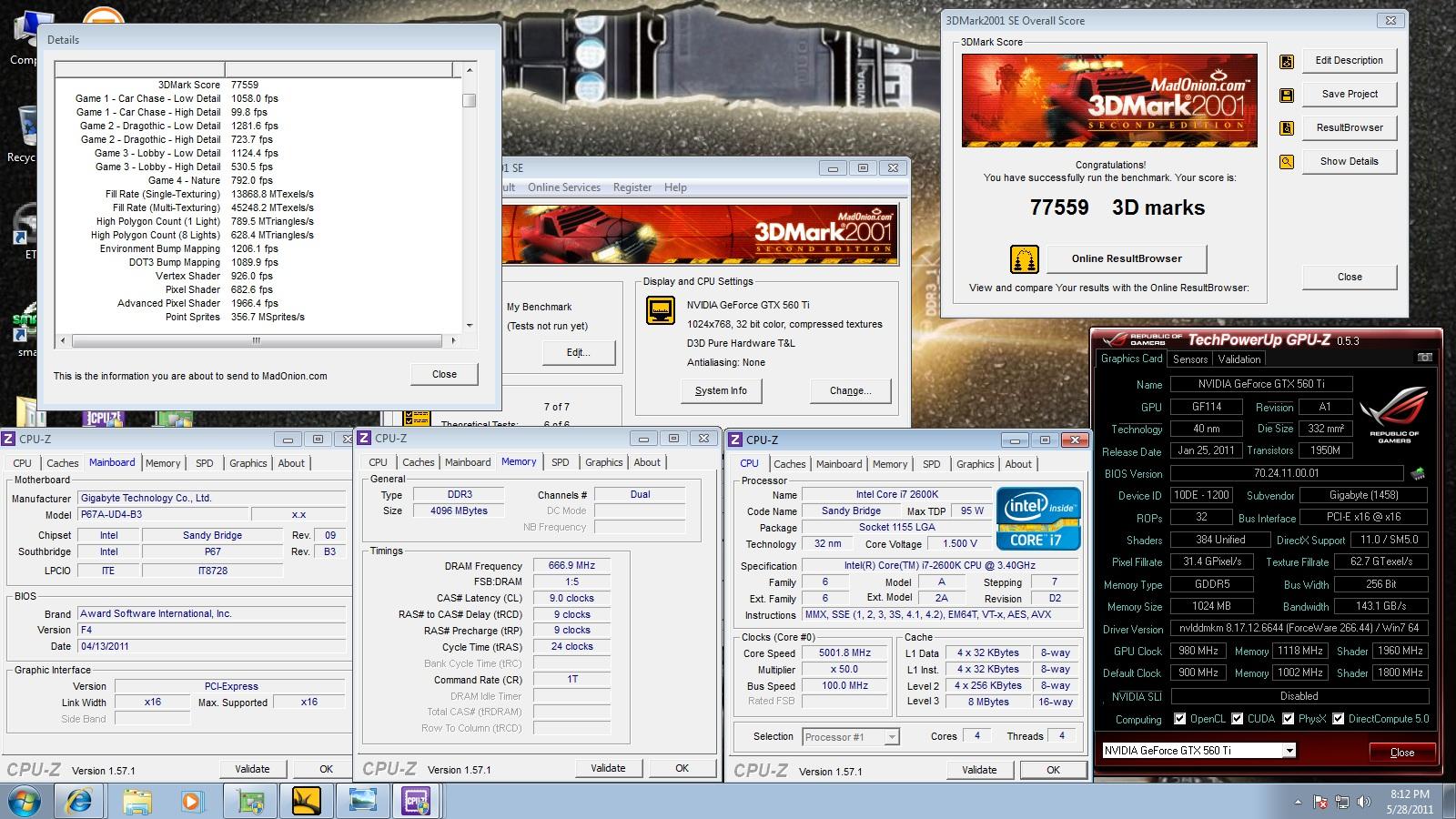Image resolution: width=1456 pixels, height=819 pixels.
Task: Click the red Close button in GPU-Z
Action: point(1401,753)
